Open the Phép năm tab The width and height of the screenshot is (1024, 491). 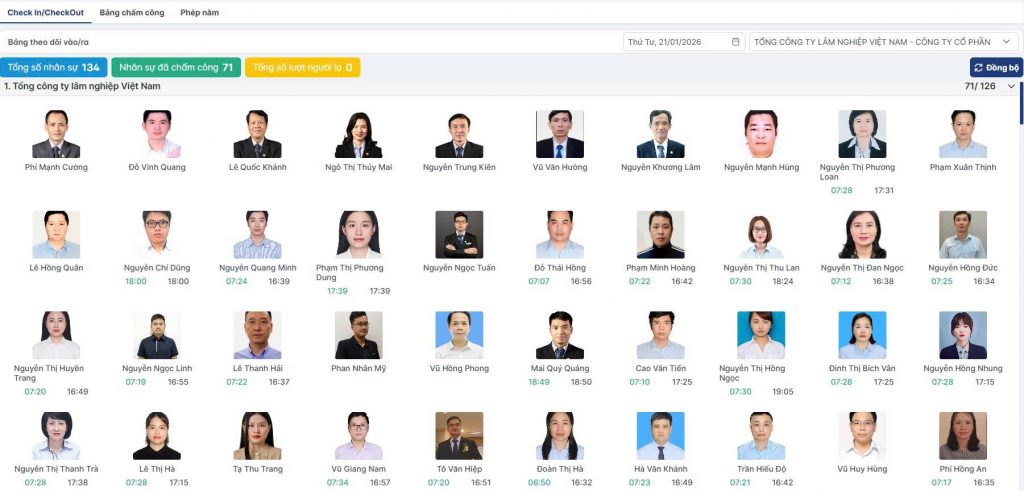click(x=200, y=12)
